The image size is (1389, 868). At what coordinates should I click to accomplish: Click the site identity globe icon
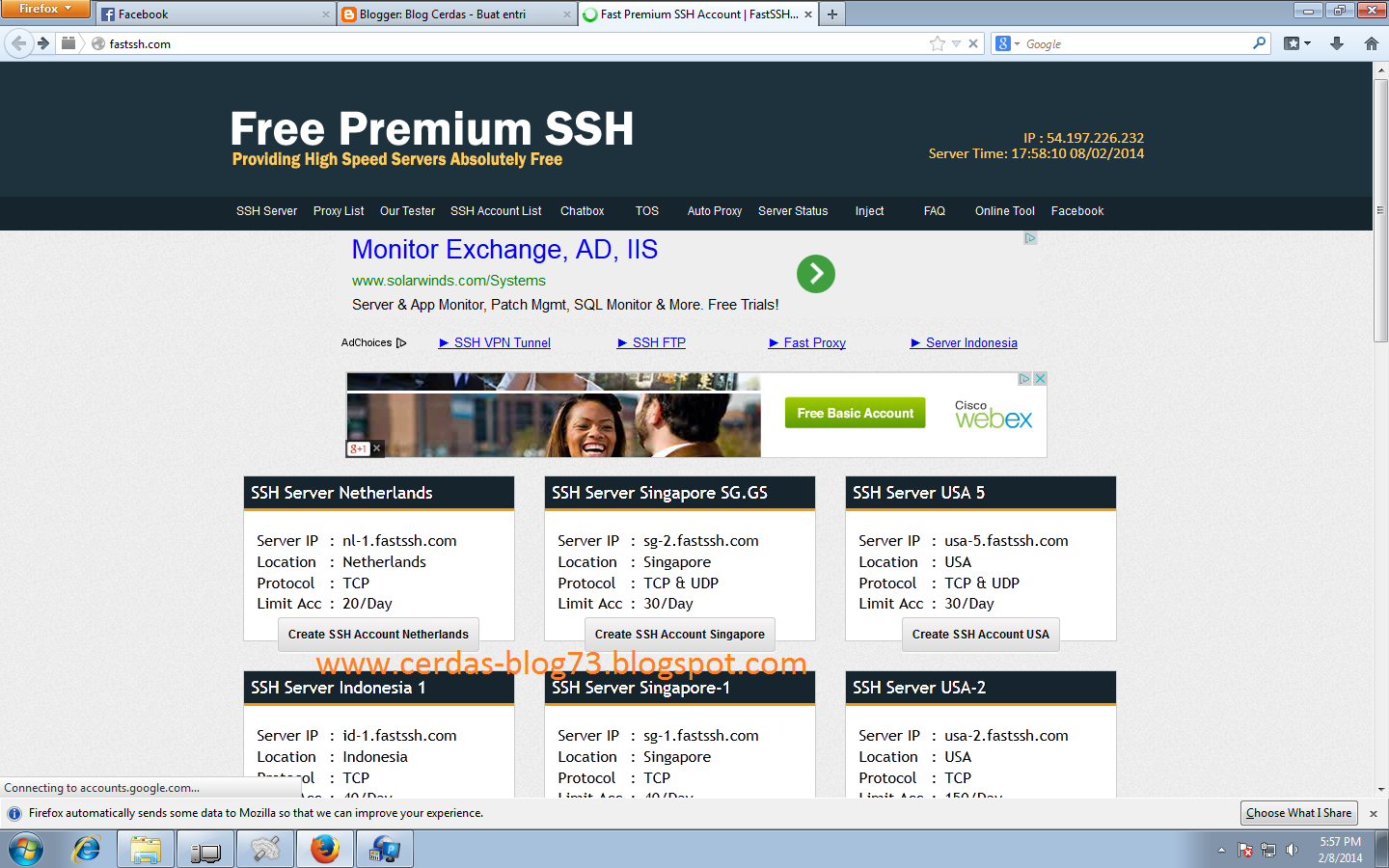coord(98,43)
